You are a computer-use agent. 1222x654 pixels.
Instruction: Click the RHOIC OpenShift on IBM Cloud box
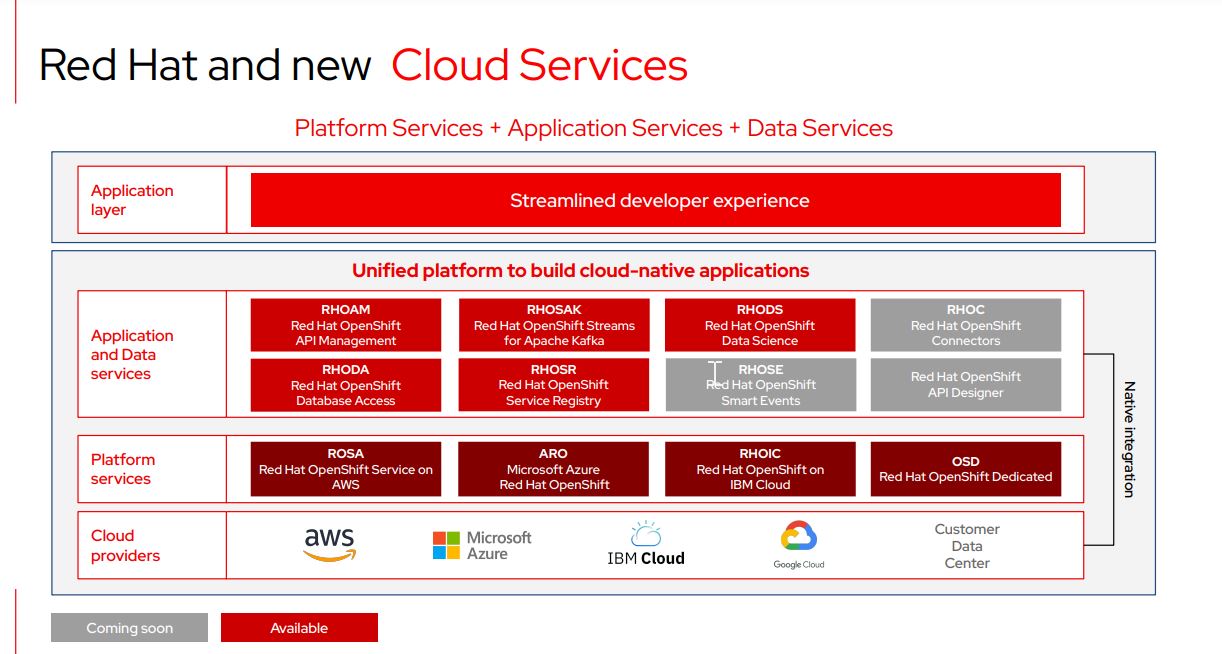click(x=760, y=469)
